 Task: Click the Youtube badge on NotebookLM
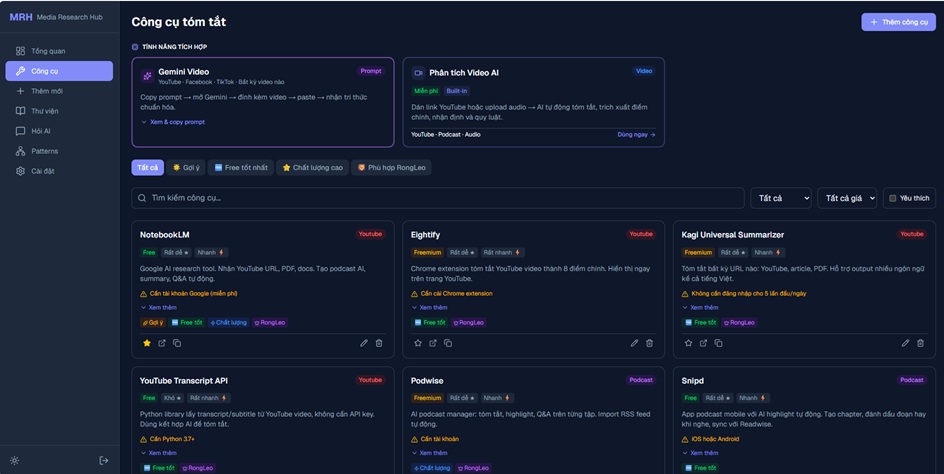click(370, 234)
